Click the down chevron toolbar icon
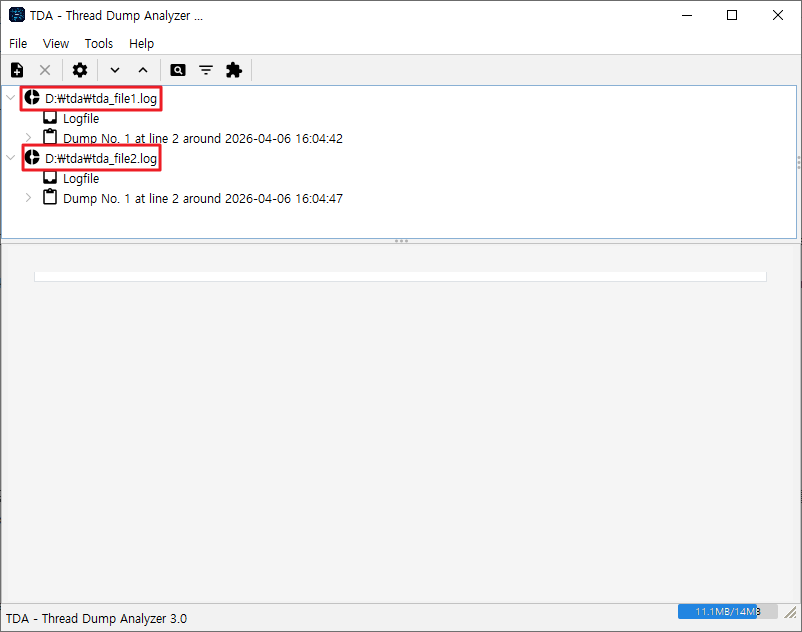The image size is (802, 632). [x=115, y=70]
